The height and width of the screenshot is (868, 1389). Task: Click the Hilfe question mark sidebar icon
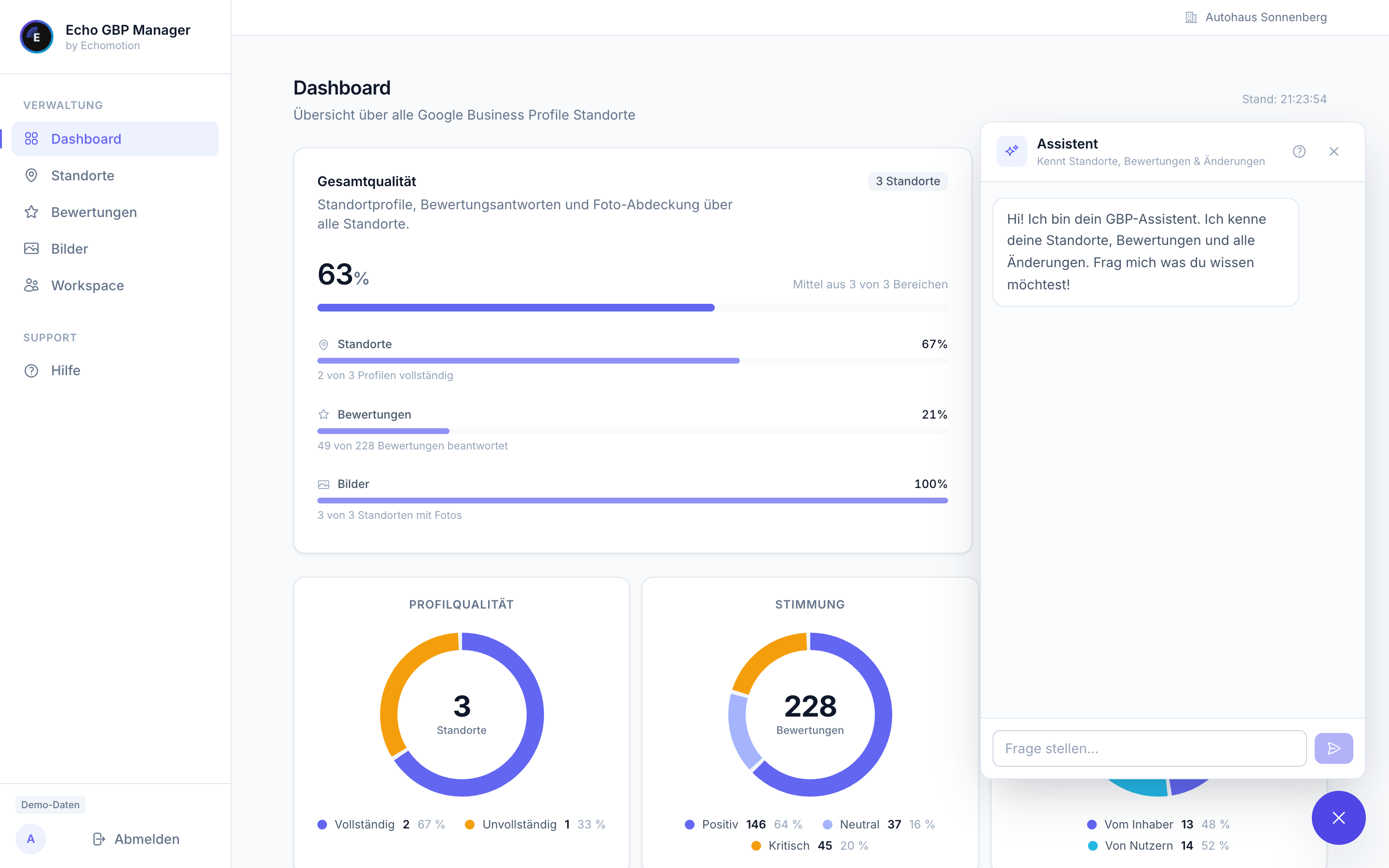tap(31, 371)
